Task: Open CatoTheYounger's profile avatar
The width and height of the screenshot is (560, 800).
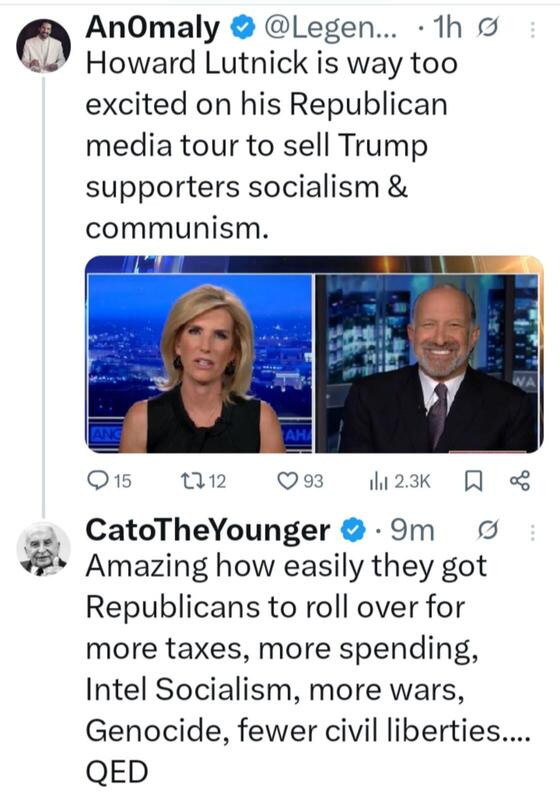Action: tap(43, 549)
